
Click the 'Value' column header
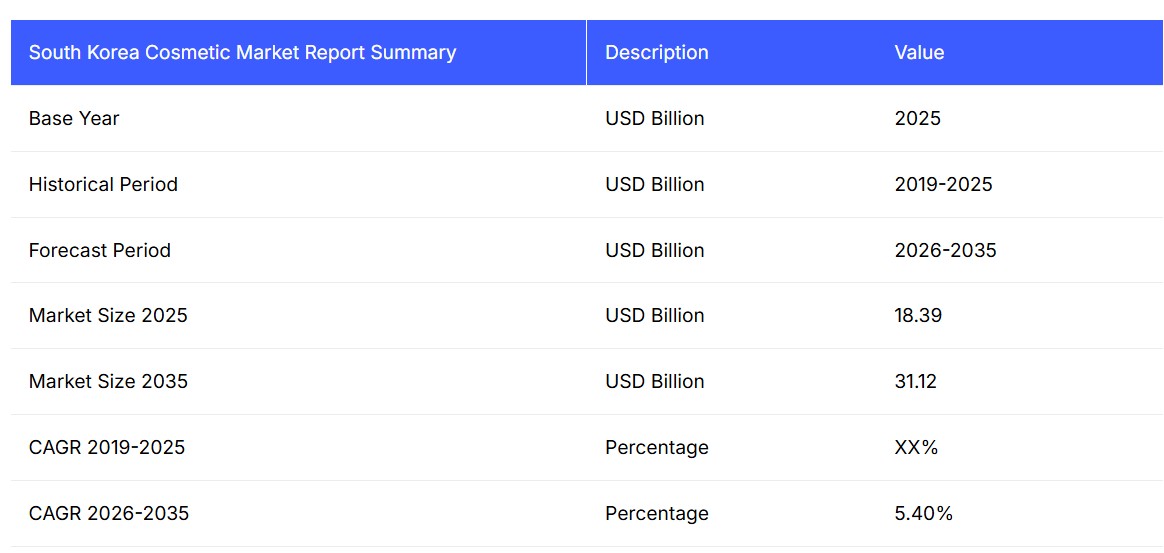(919, 53)
